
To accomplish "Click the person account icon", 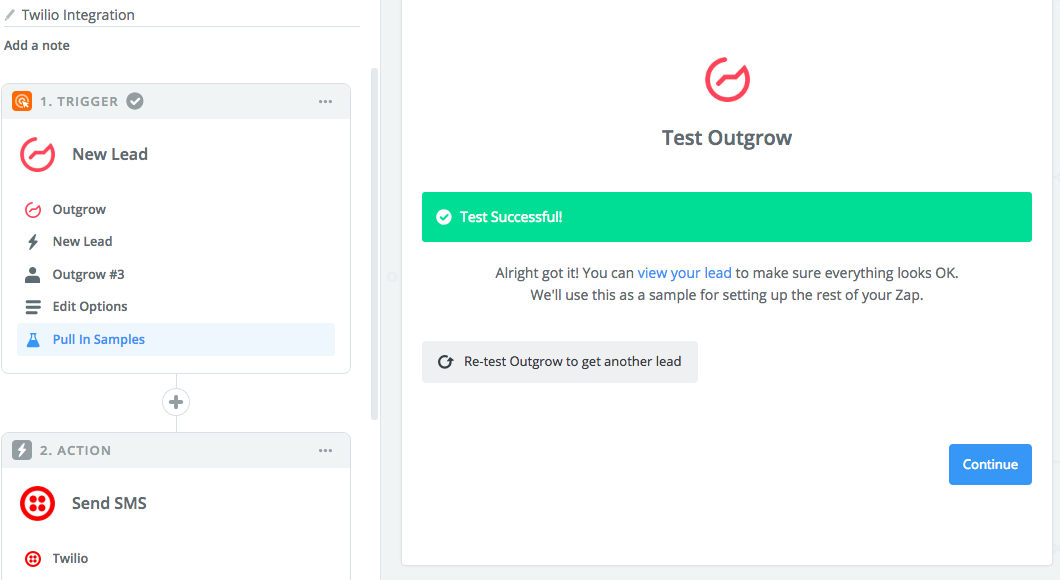I will [x=32, y=274].
